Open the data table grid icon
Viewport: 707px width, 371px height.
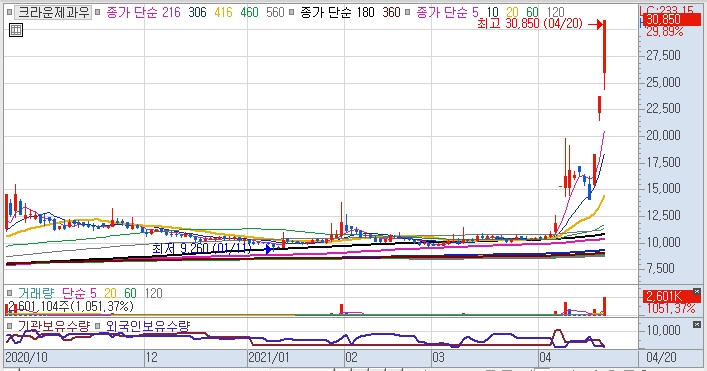point(16,30)
